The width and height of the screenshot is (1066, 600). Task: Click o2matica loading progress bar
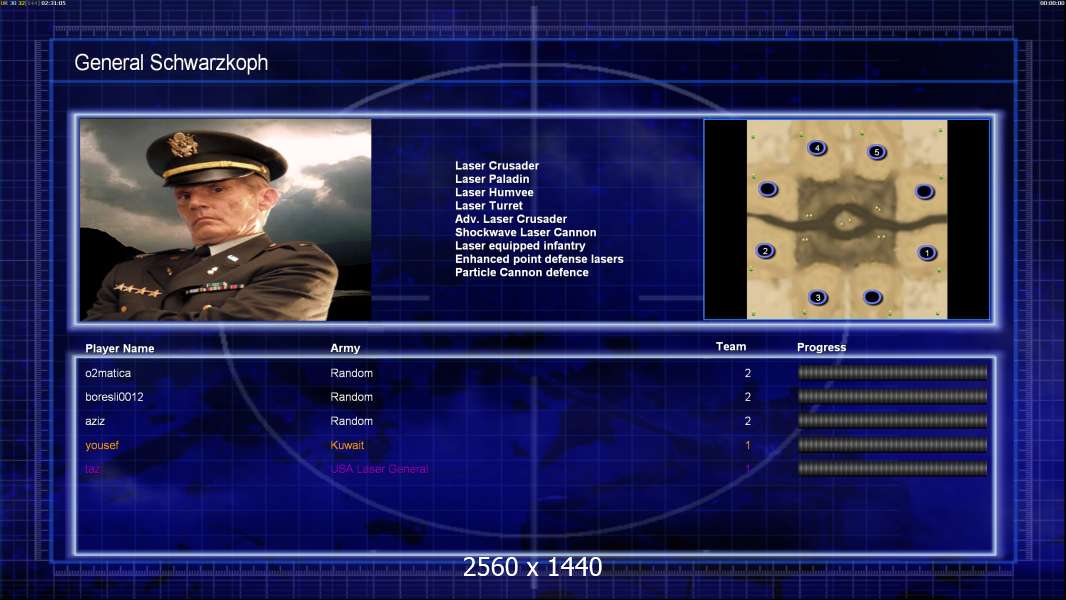coord(893,372)
